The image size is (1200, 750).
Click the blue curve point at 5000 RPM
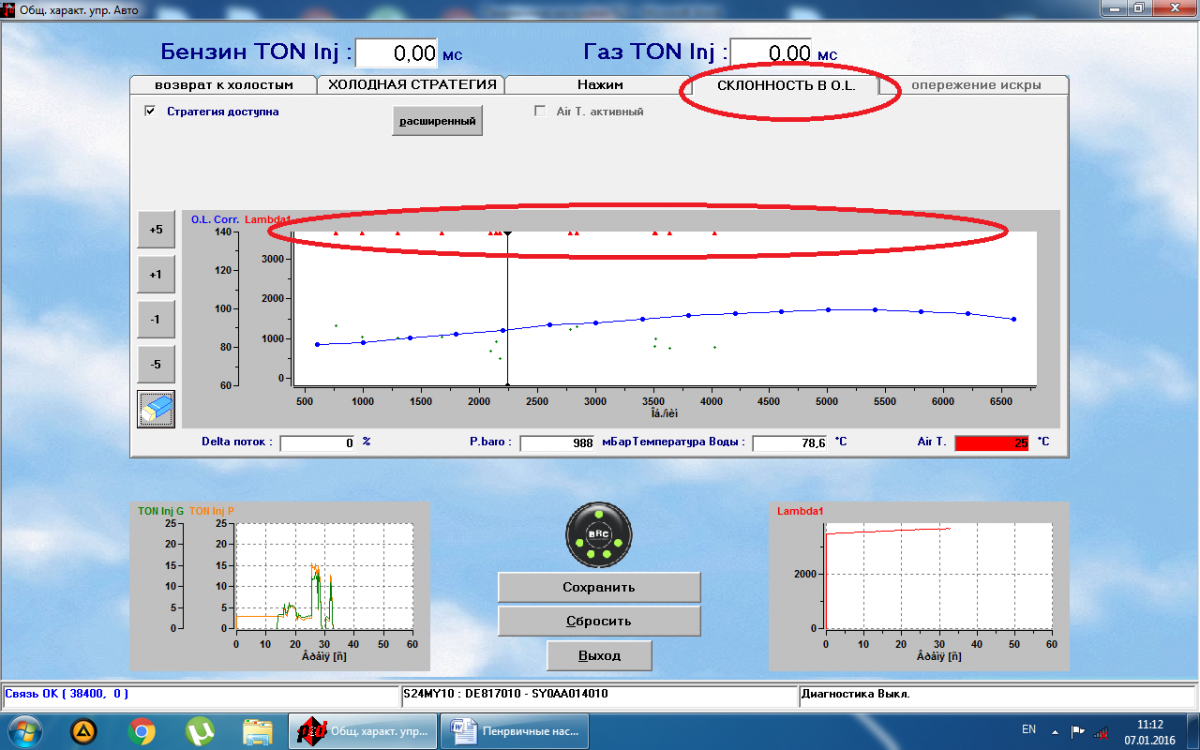pos(828,310)
